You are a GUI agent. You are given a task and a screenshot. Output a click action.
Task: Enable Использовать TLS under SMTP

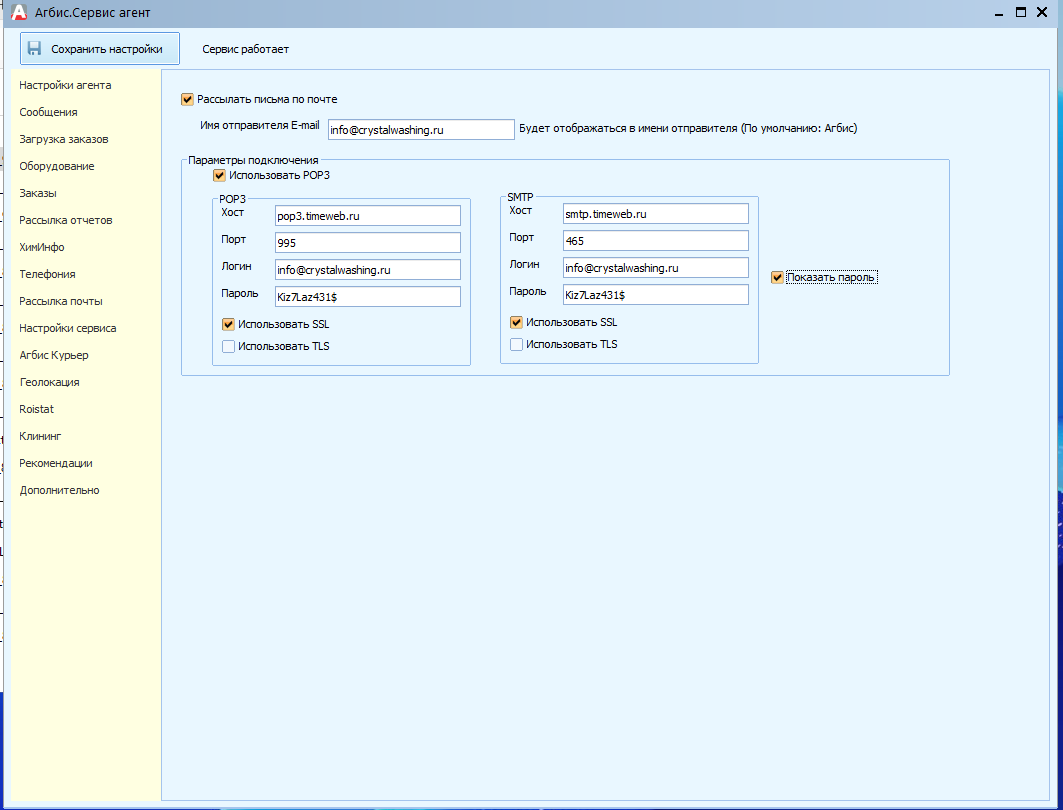[517, 344]
